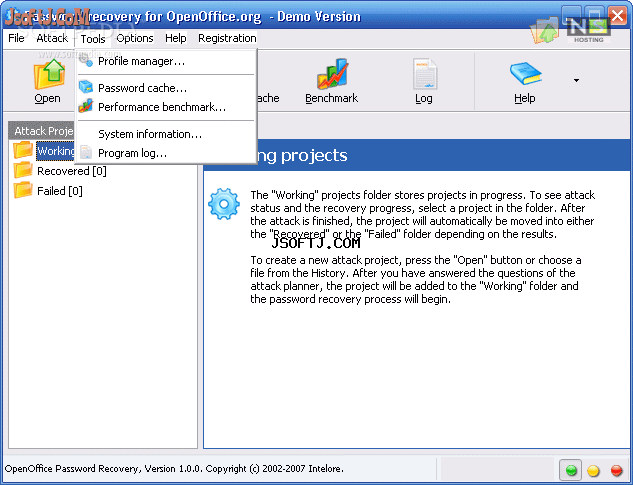
Task: Close the open Tools menu
Action: coord(93,39)
